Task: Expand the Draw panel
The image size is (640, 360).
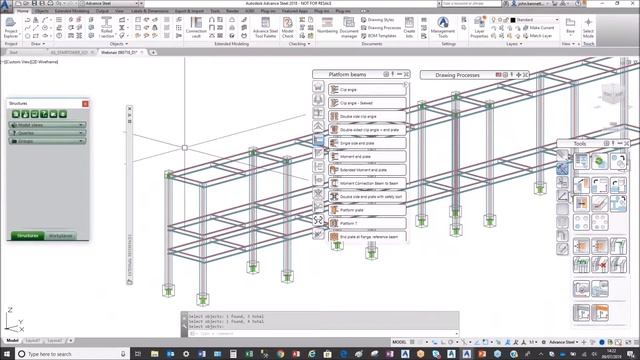Action: click(38, 44)
